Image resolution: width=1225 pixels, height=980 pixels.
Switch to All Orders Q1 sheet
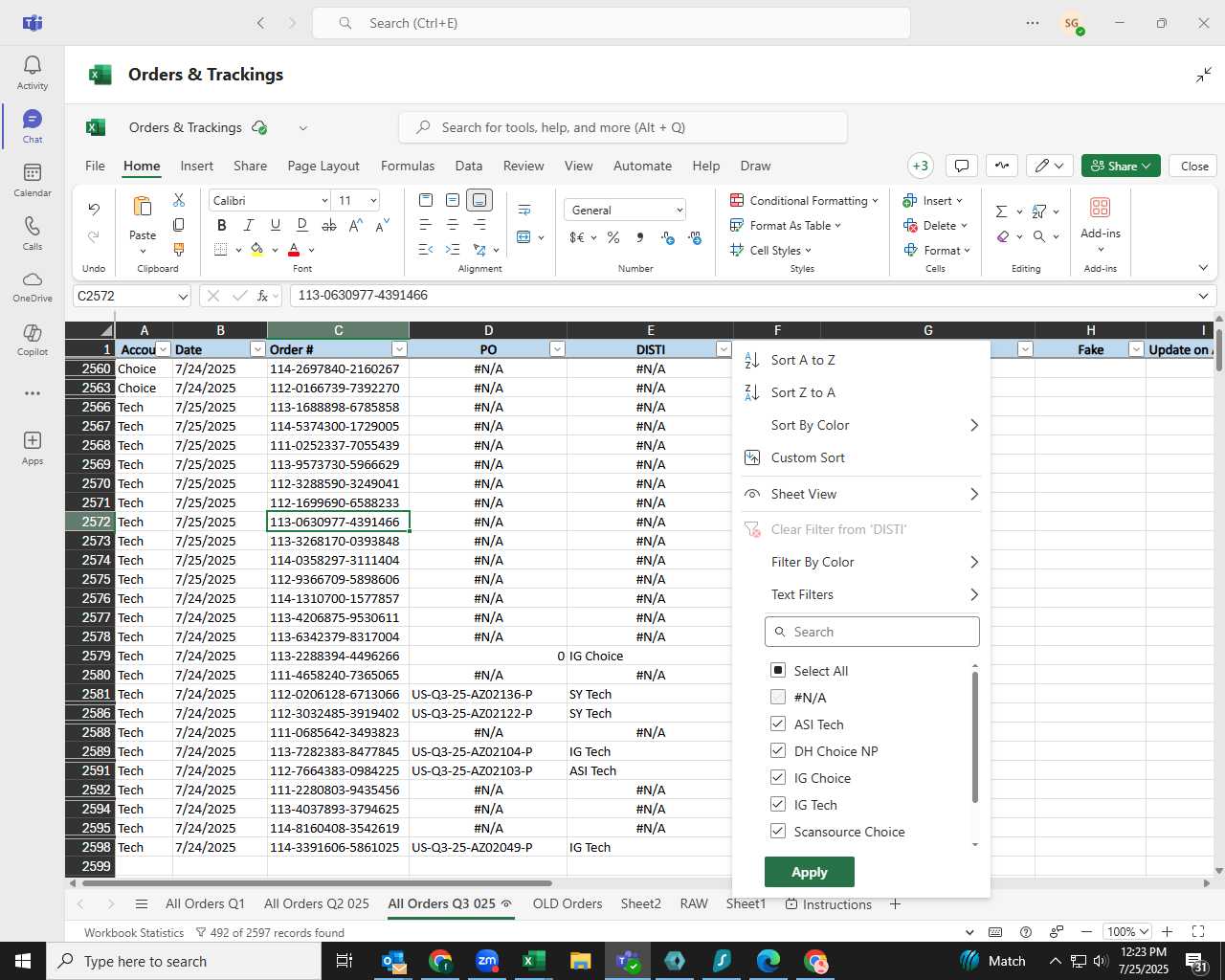click(x=205, y=903)
